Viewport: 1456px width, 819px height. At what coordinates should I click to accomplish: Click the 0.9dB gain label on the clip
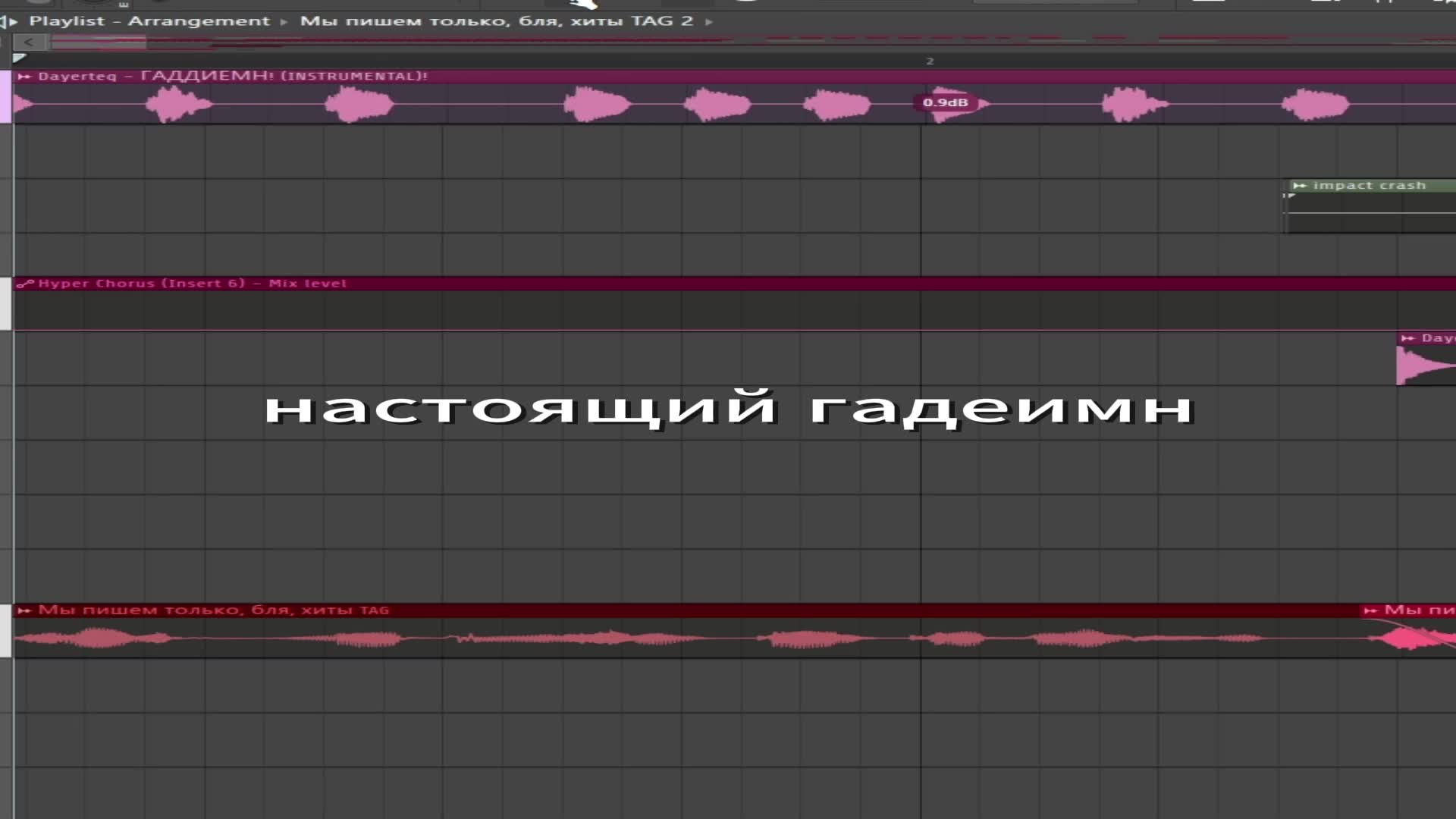(x=945, y=102)
